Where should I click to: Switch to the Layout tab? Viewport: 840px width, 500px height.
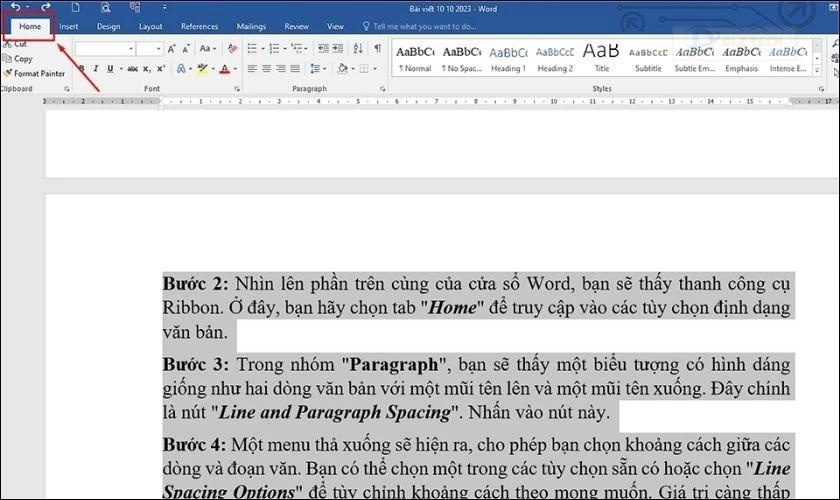point(151,26)
